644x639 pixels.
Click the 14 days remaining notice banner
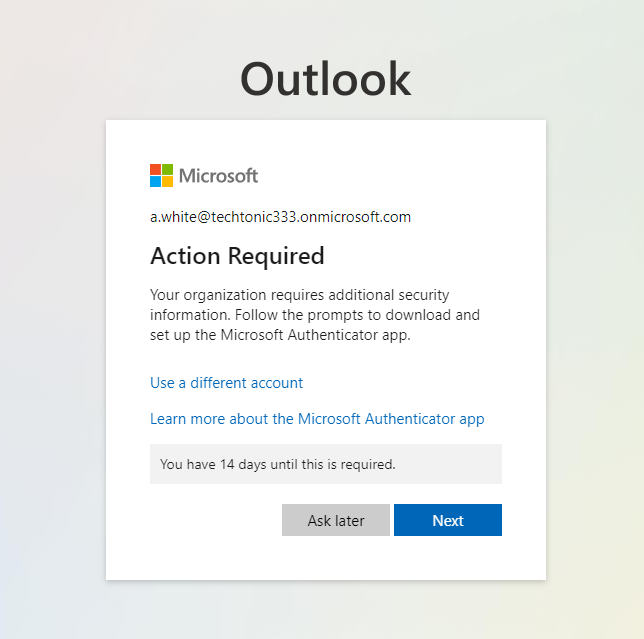point(325,464)
